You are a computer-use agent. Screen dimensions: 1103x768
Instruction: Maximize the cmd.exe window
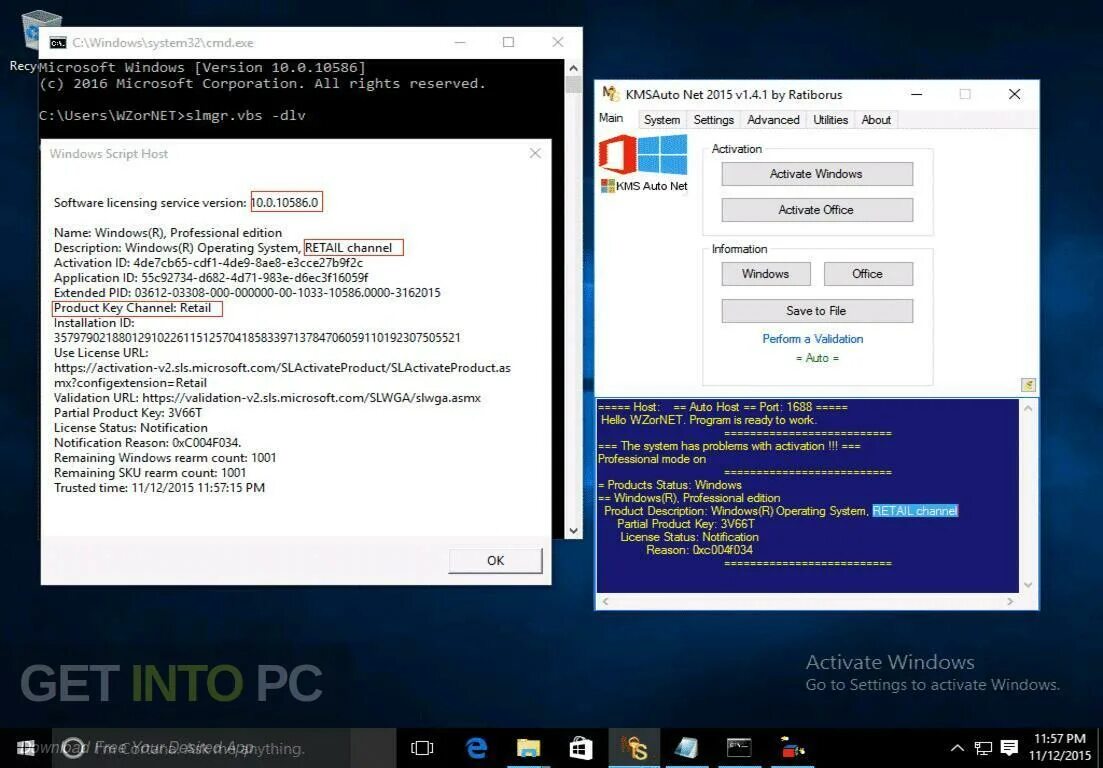(x=509, y=42)
